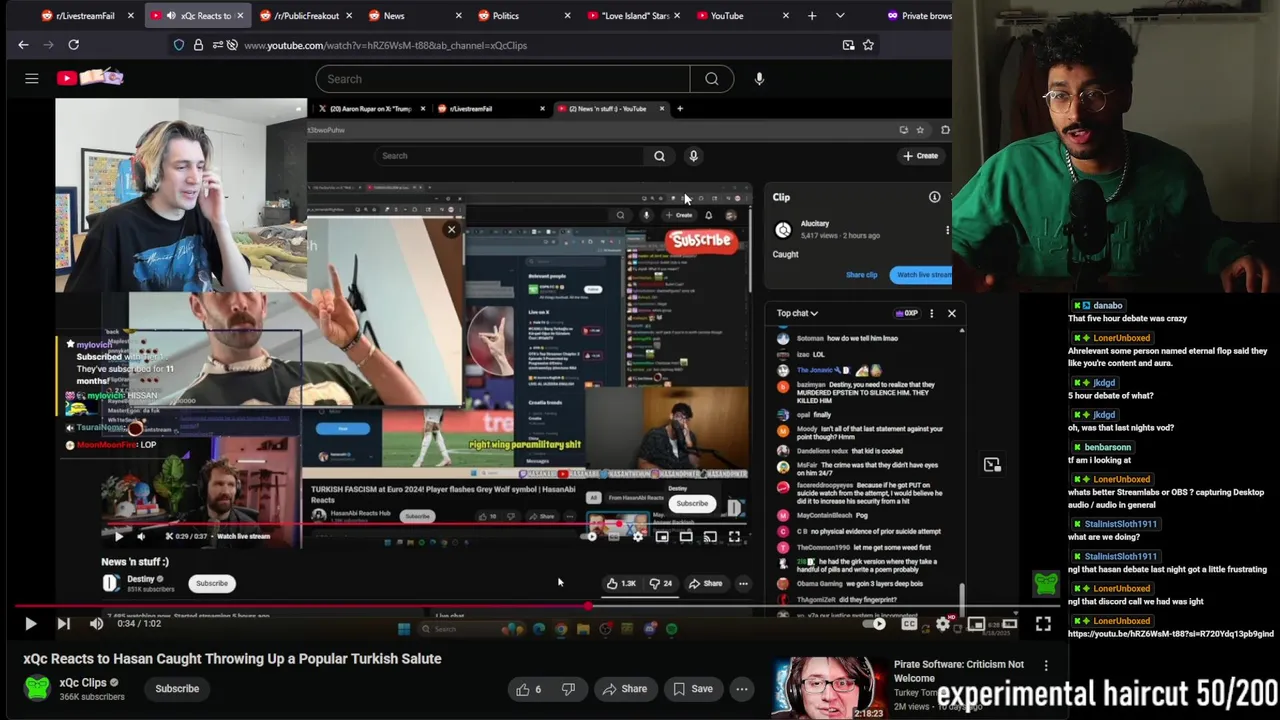Screen dimensions: 1280x720
Task: Save the video to a playlist
Action: (692, 689)
